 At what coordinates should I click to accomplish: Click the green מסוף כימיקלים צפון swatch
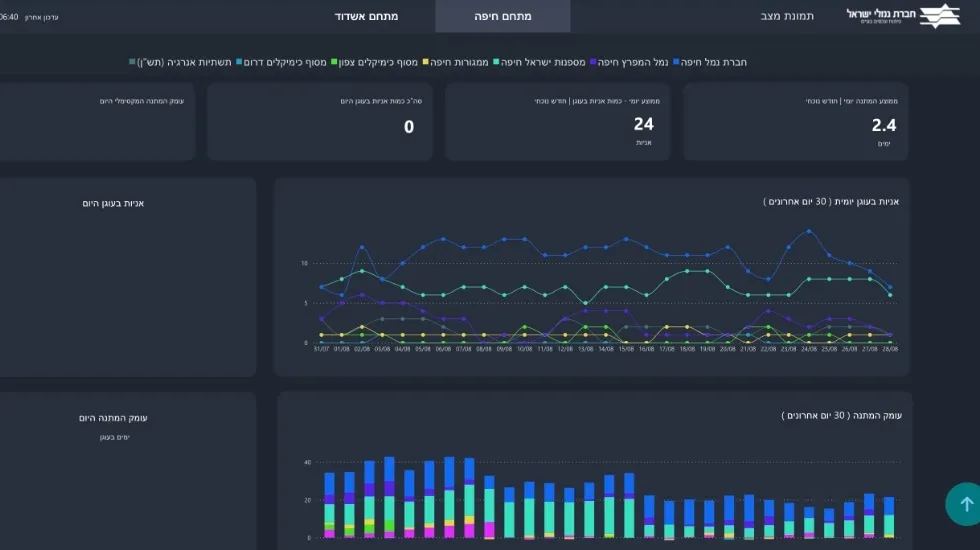coord(334,62)
